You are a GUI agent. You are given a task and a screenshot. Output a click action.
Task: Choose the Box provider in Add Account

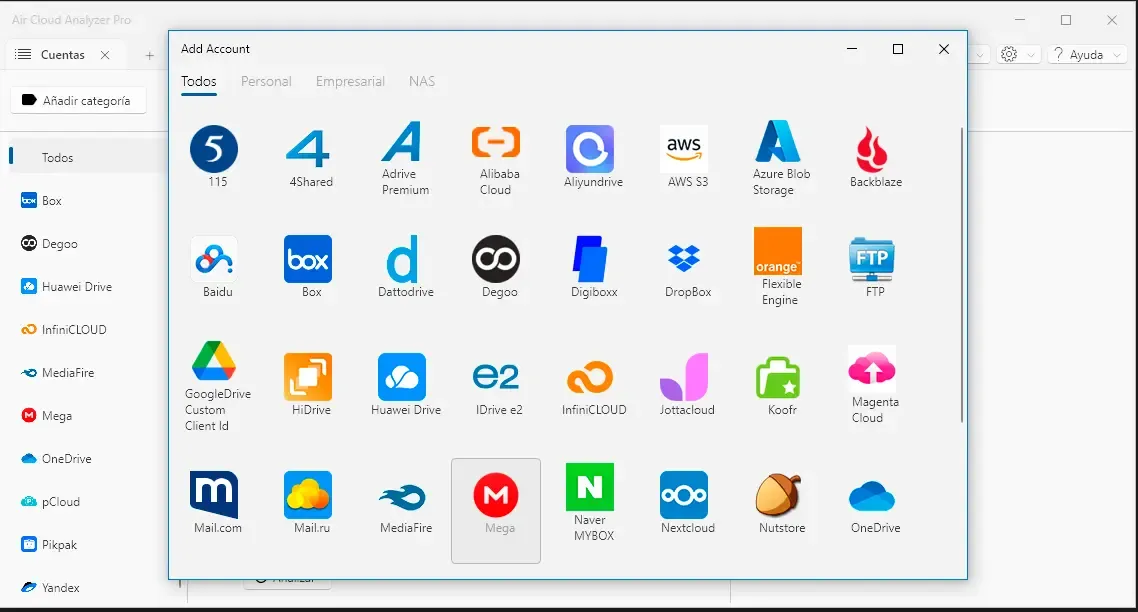coord(308,259)
